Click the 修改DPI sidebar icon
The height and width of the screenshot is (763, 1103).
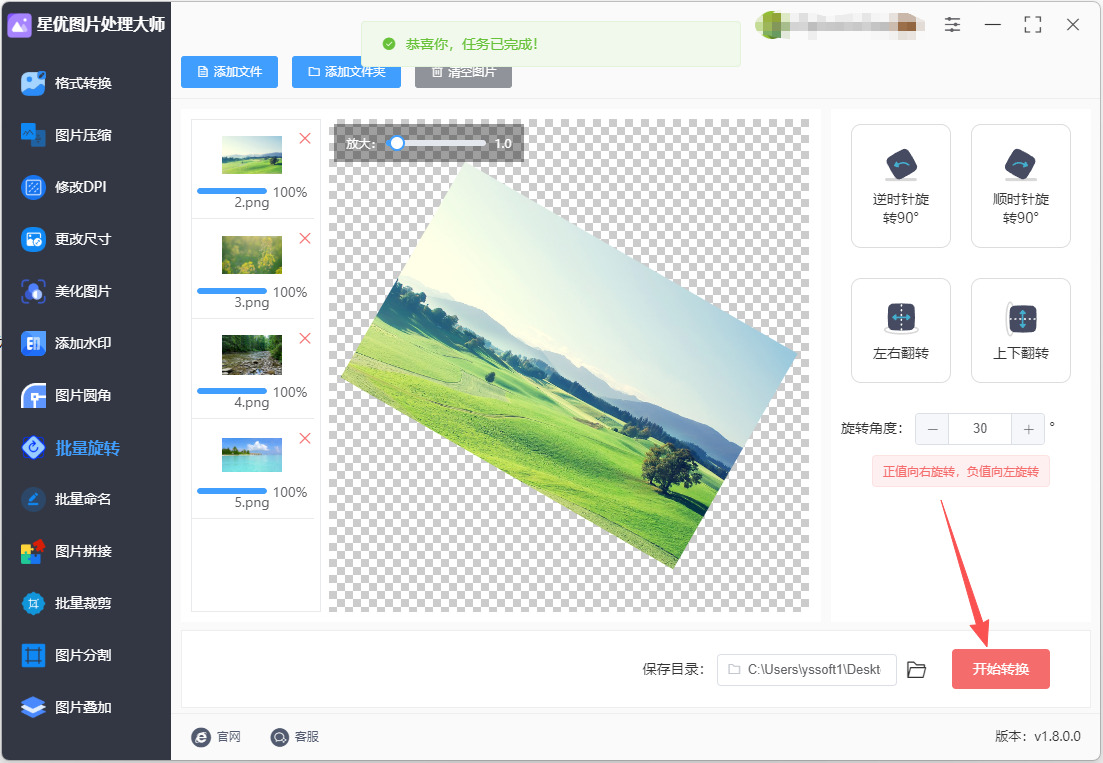tap(33, 187)
